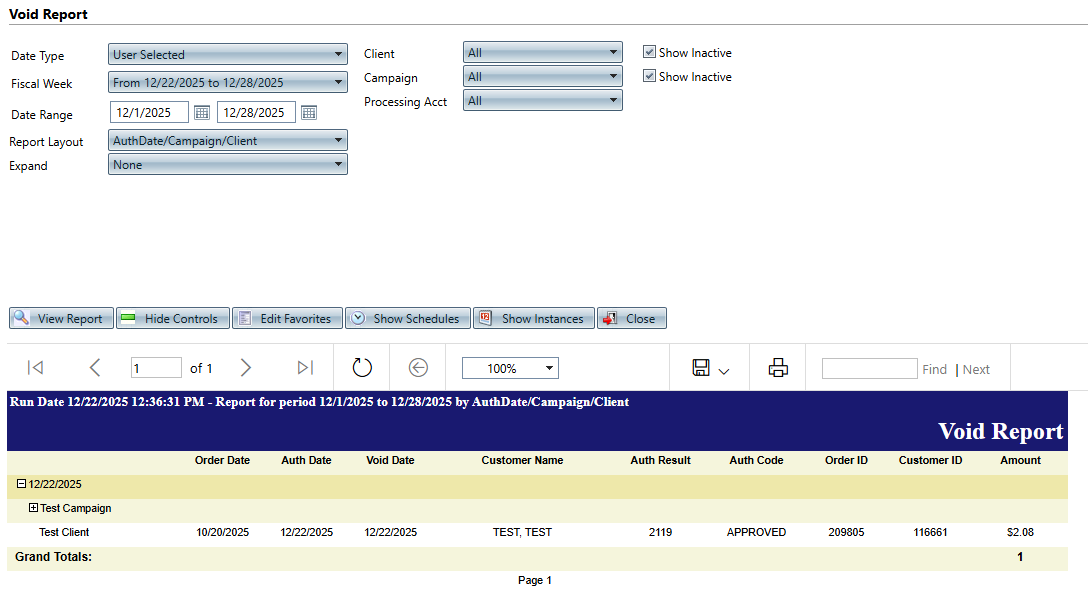The height and width of the screenshot is (610, 1088).
Task: Open end date calendar picker
Action: pos(308,113)
